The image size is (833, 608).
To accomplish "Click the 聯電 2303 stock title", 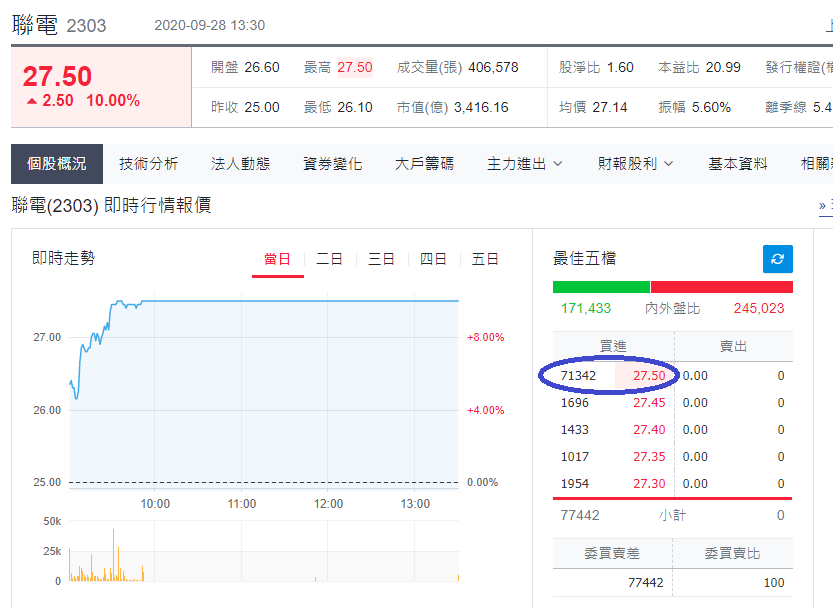I will (59, 25).
